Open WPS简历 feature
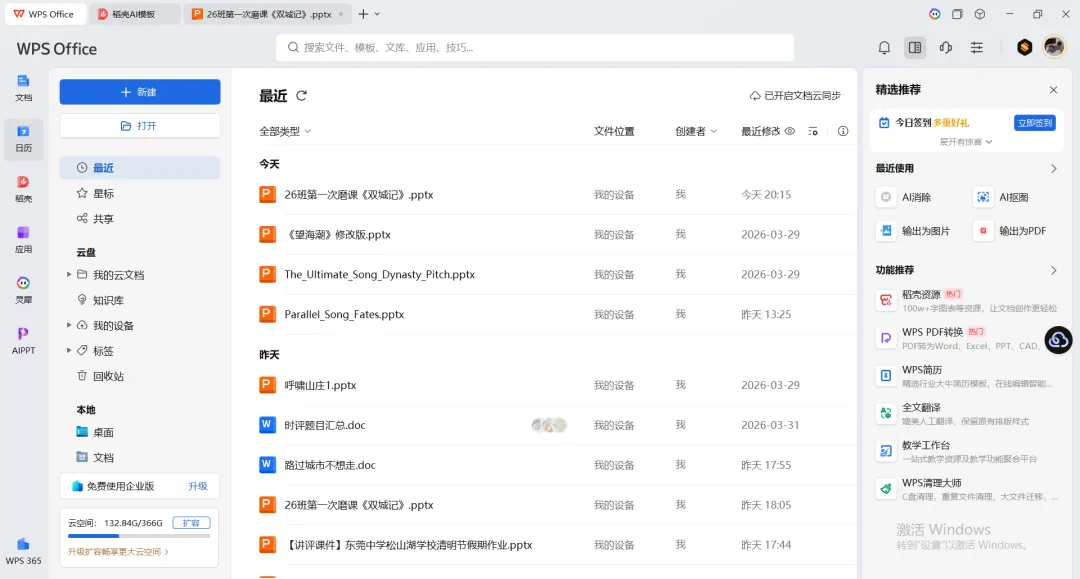 click(967, 376)
